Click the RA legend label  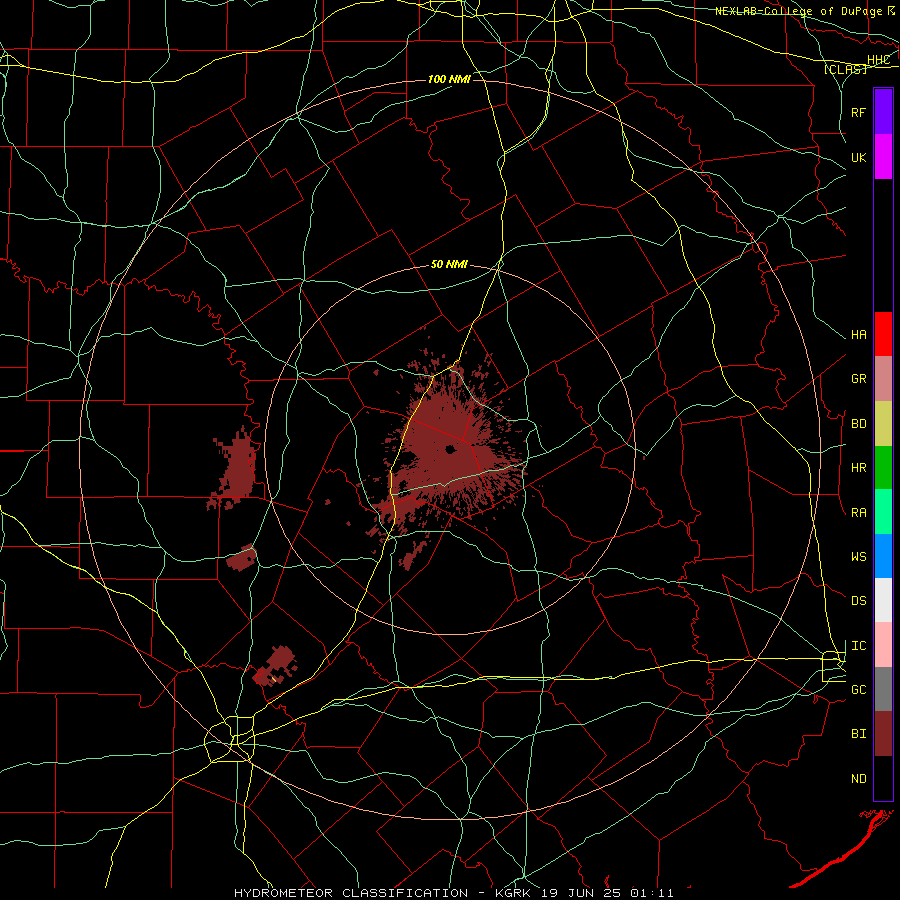tap(858, 513)
